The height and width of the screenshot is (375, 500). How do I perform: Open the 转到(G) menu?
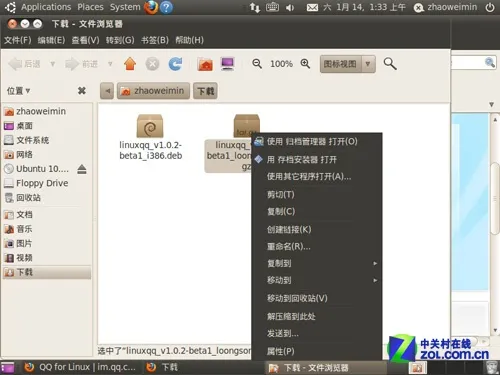120,40
